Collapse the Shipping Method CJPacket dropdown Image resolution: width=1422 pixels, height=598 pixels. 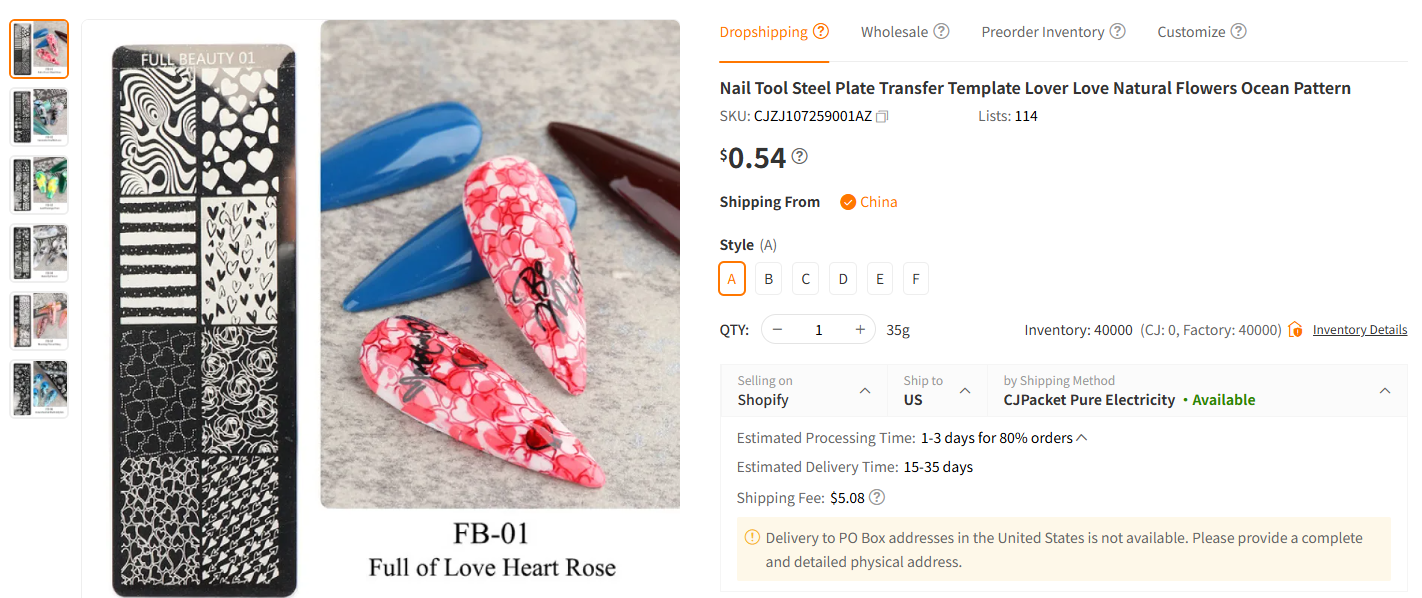pyautogui.click(x=1385, y=391)
